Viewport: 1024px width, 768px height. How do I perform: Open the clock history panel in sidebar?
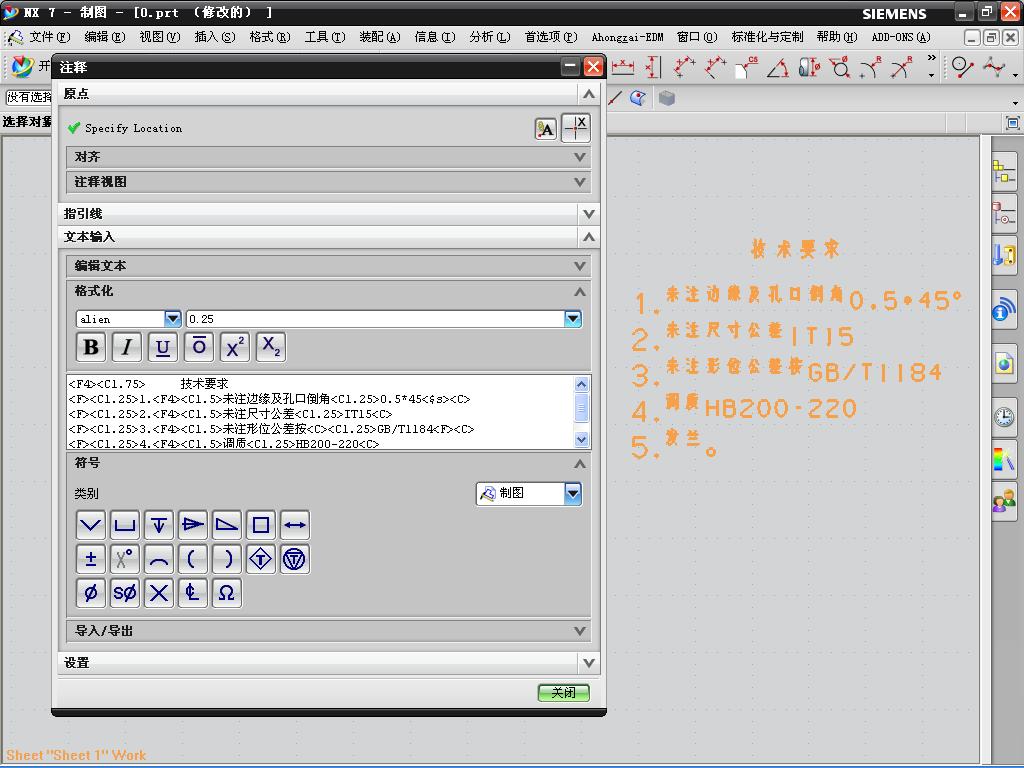[x=1004, y=416]
